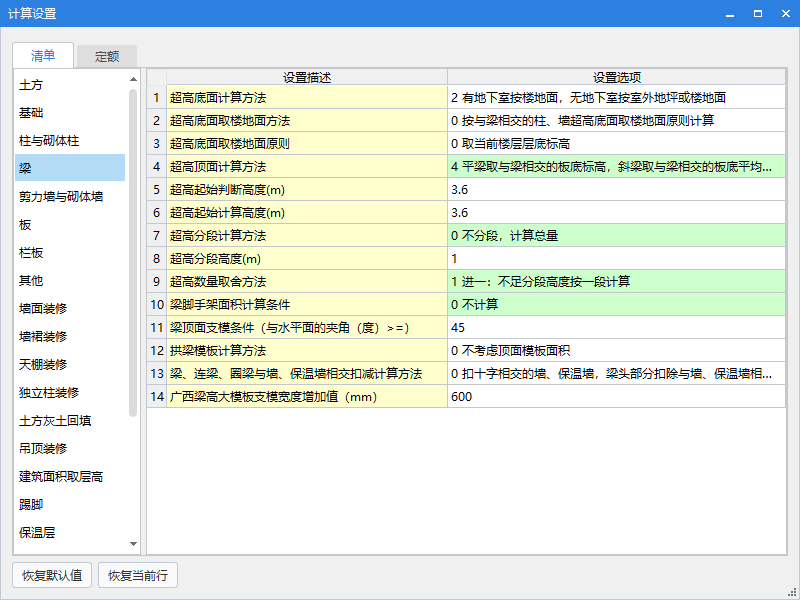Click description cell 梁脚手架面积计算条件
The height and width of the screenshot is (600, 800).
[307, 304]
